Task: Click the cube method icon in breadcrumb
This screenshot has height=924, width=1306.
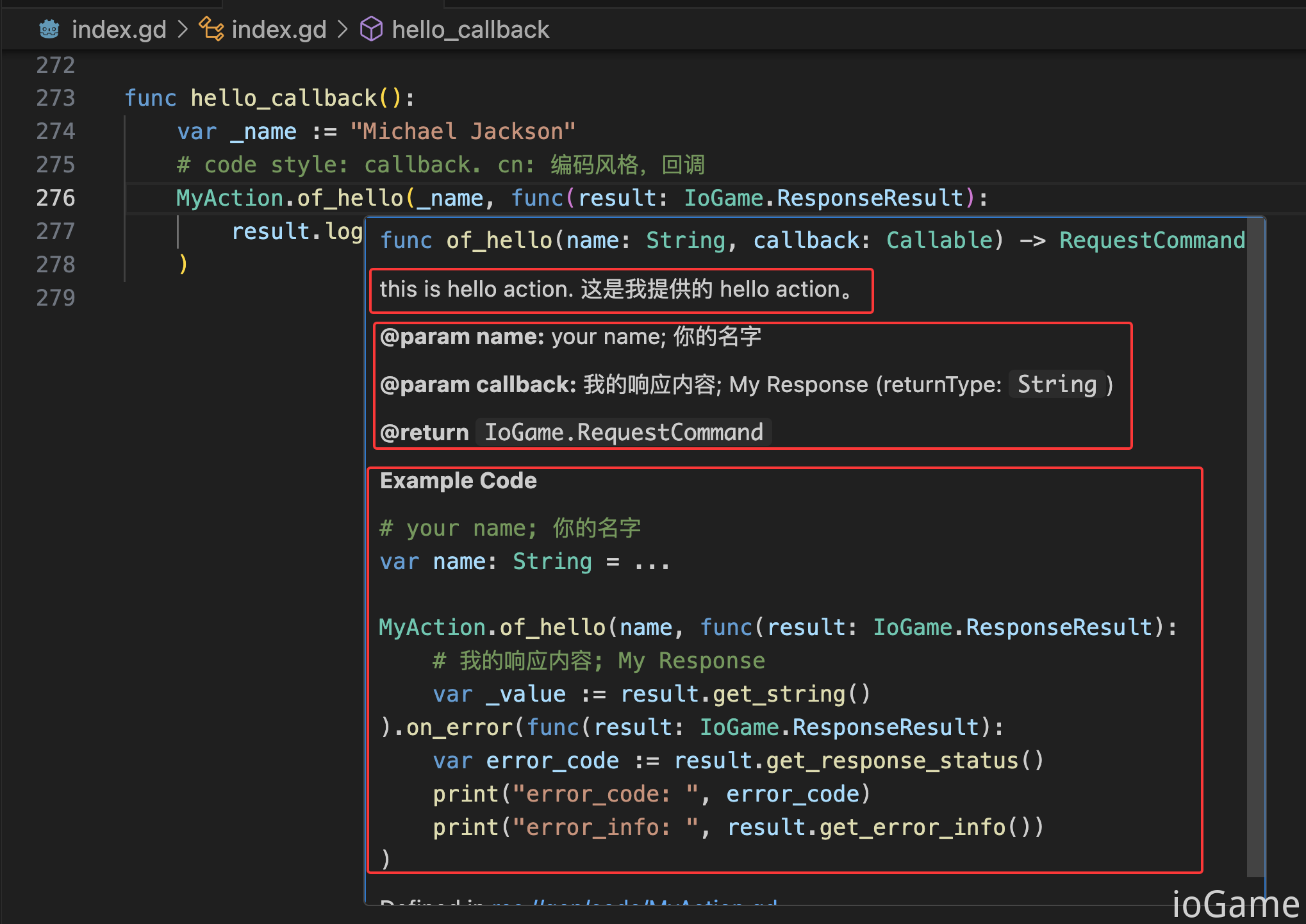Action: (x=371, y=29)
